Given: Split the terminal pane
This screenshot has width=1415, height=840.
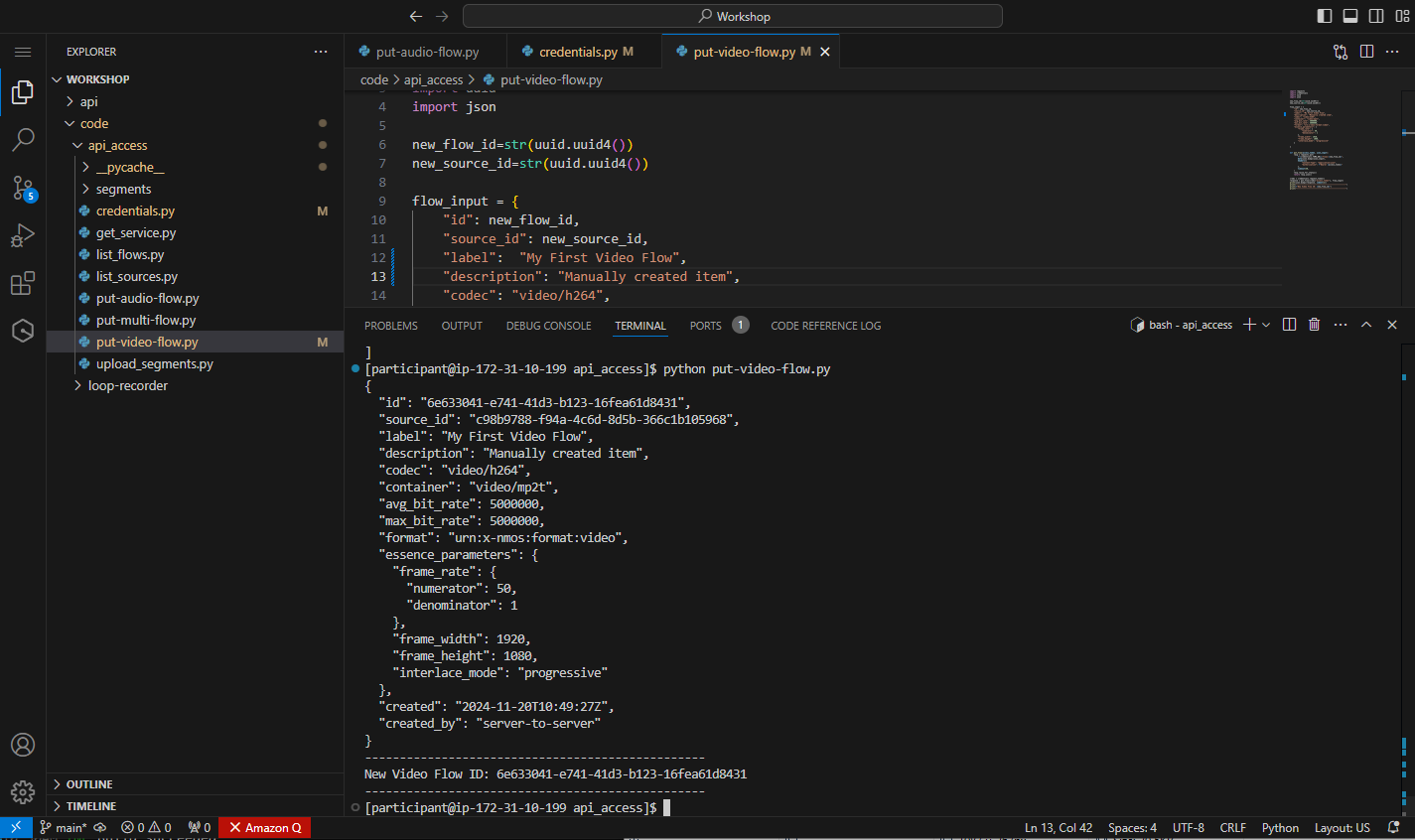Looking at the screenshot, I should pyautogui.click(x=1289, y=325).
